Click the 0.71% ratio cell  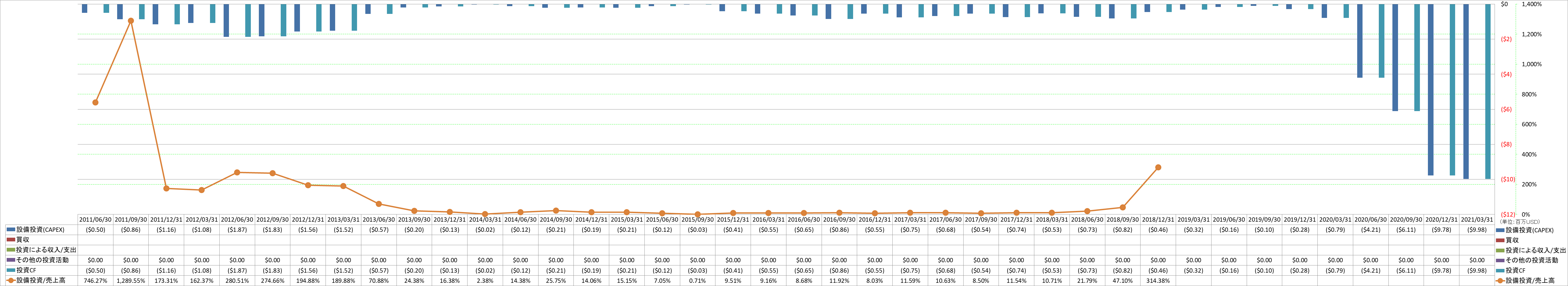698,280
